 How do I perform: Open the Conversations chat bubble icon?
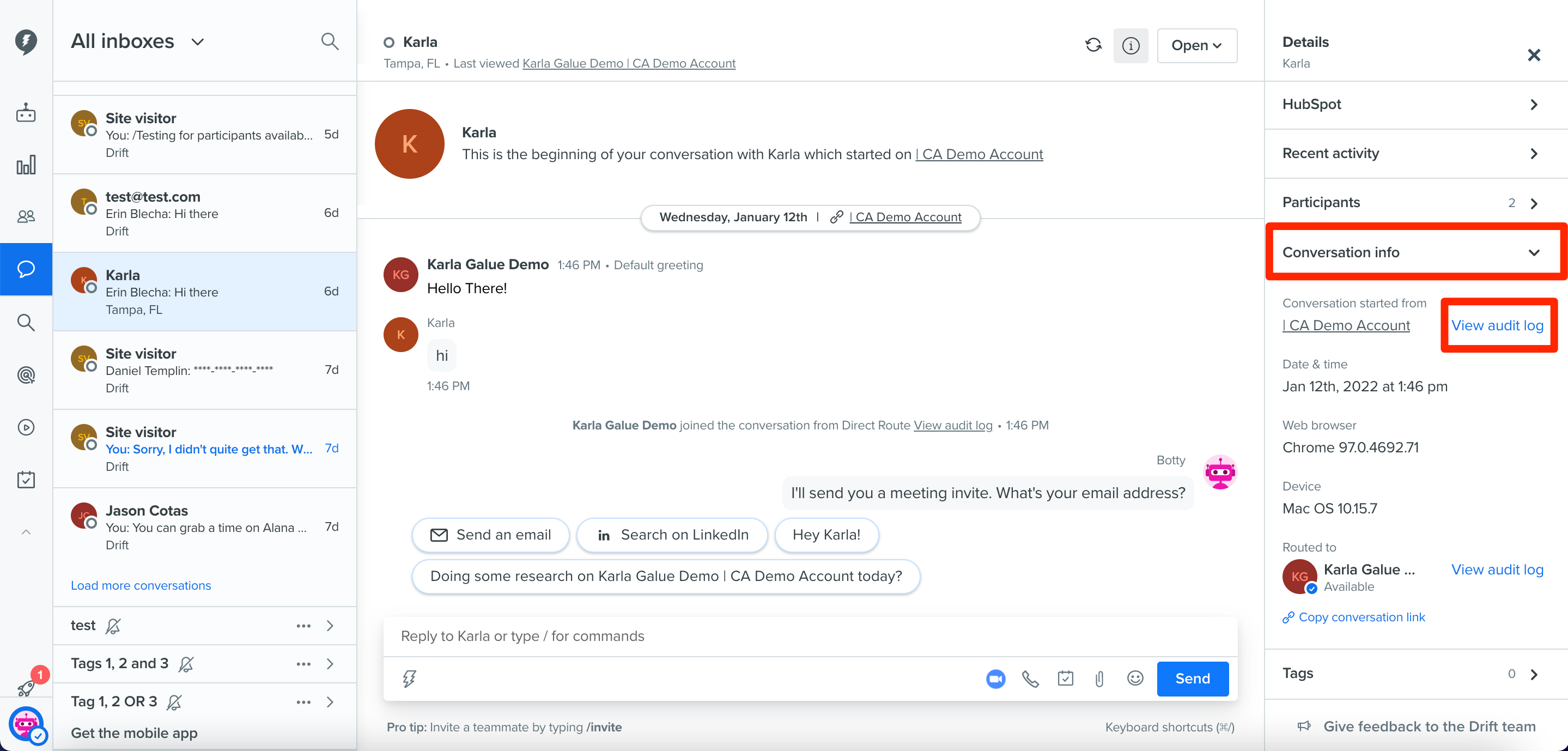(26, 269)
